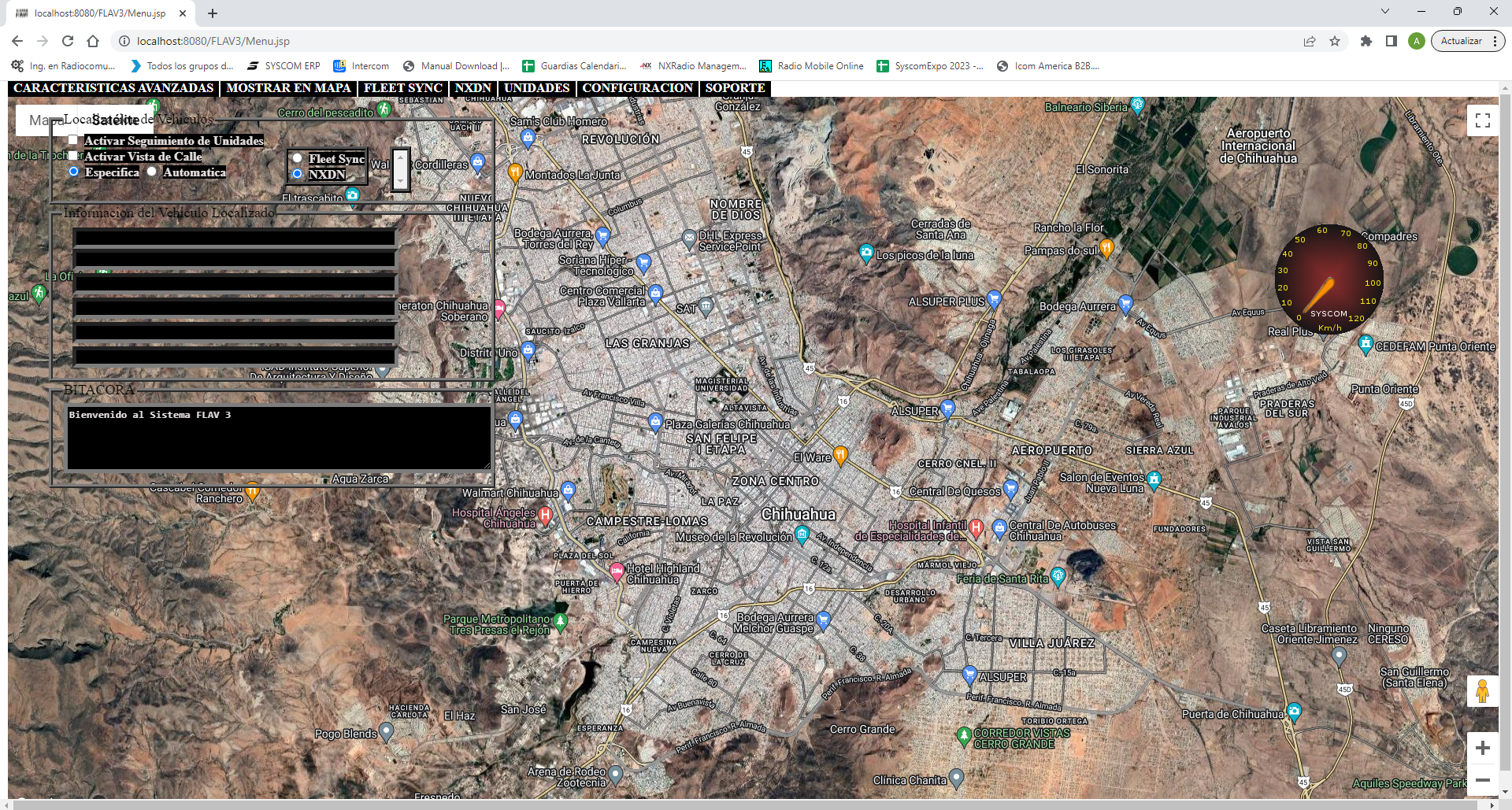Screen dimensions: 1512x810
Task: Open the browser extensions puzzle icon
Action: point(1366,41)
